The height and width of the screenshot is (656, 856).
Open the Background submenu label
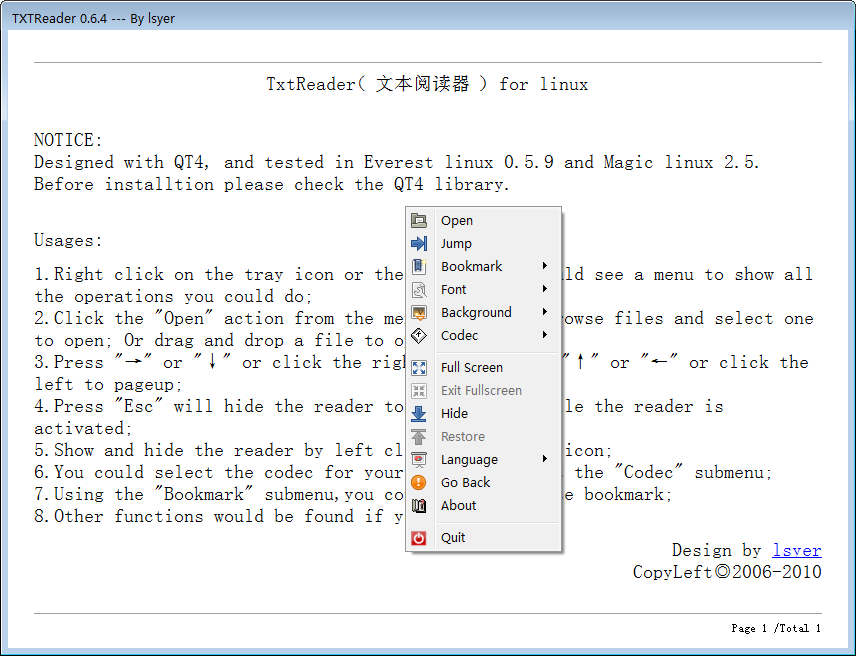[x=476, y=312]
